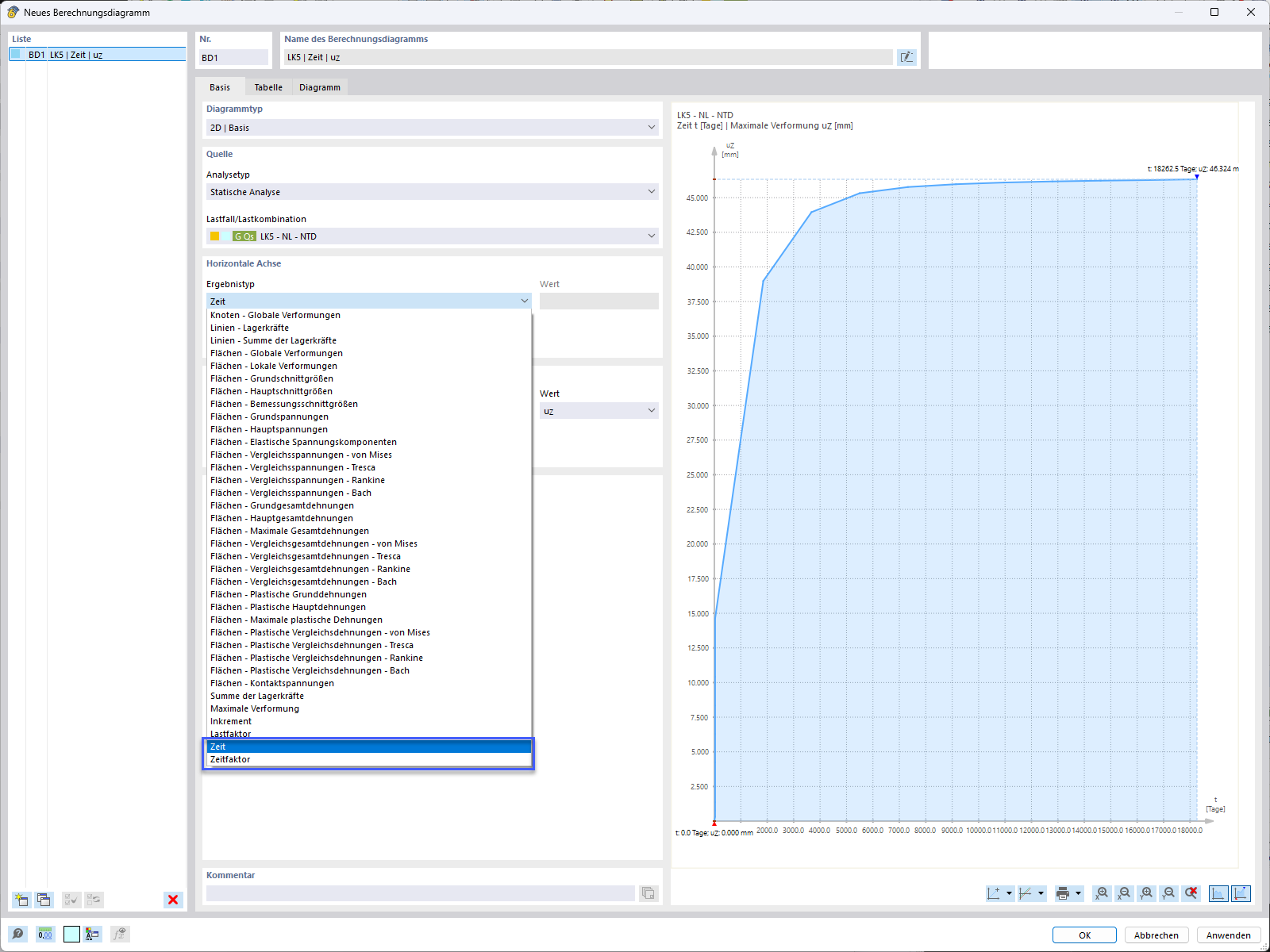This screenshot has height=952, width=1270.
Task: Select list entry 'BD1 LK5 | Zeit | uz'
Action: pyautogui.click(x=98, y=55)
